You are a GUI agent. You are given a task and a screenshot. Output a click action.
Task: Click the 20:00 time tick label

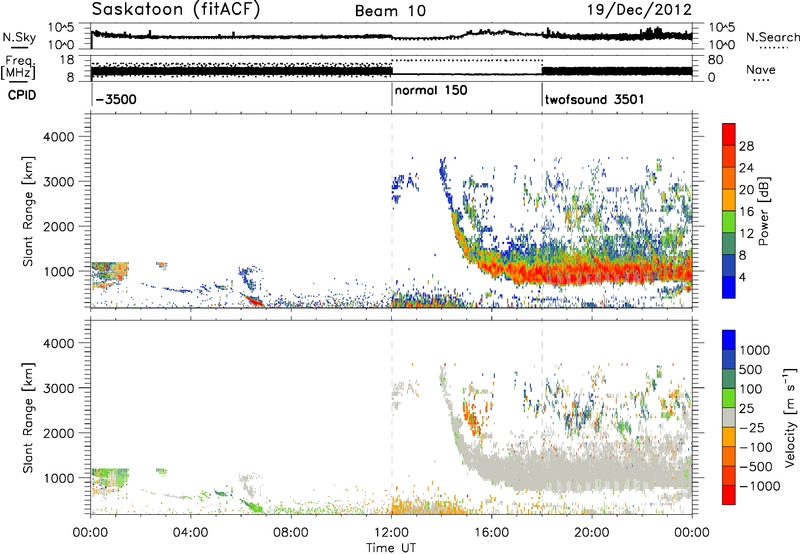coord(592,533)
